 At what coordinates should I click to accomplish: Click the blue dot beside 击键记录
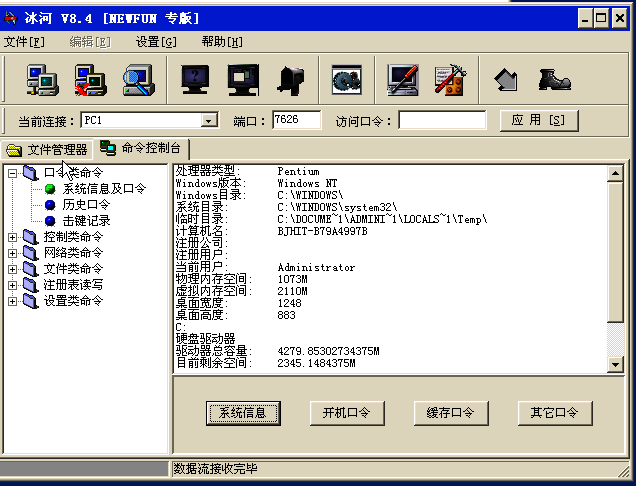point(50,221)
